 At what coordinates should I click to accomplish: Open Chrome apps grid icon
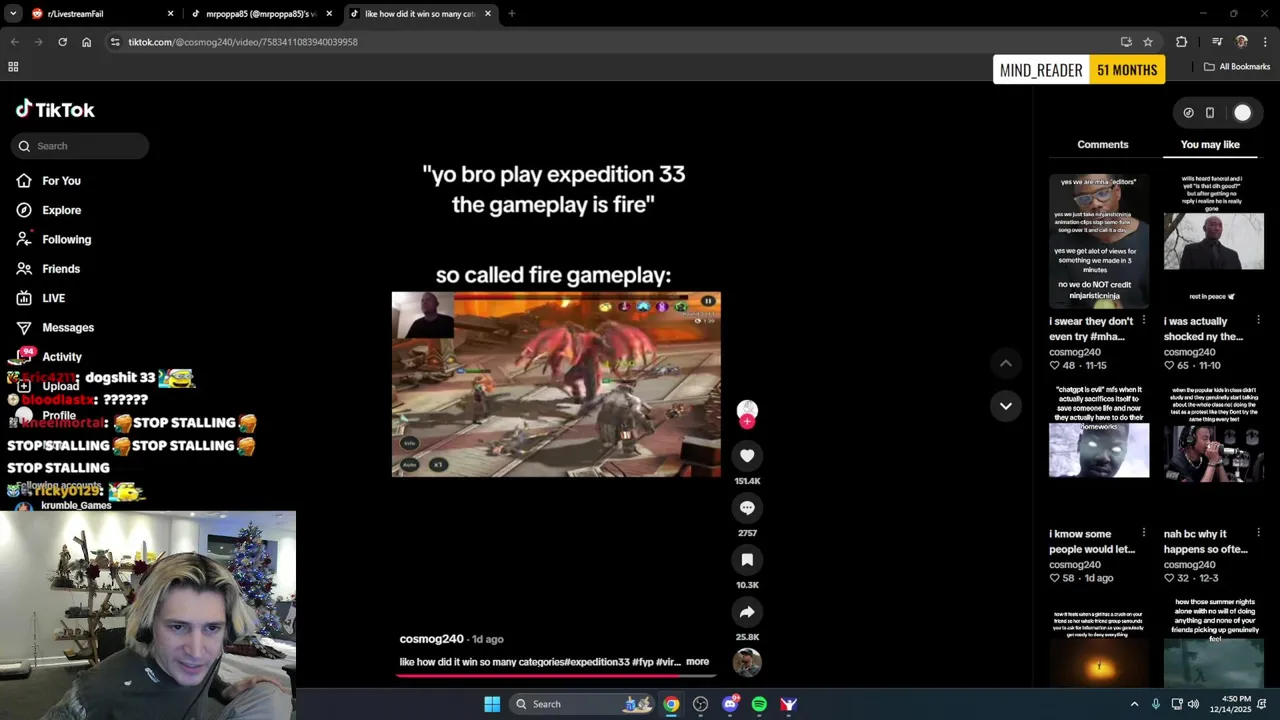coord(13,67)
